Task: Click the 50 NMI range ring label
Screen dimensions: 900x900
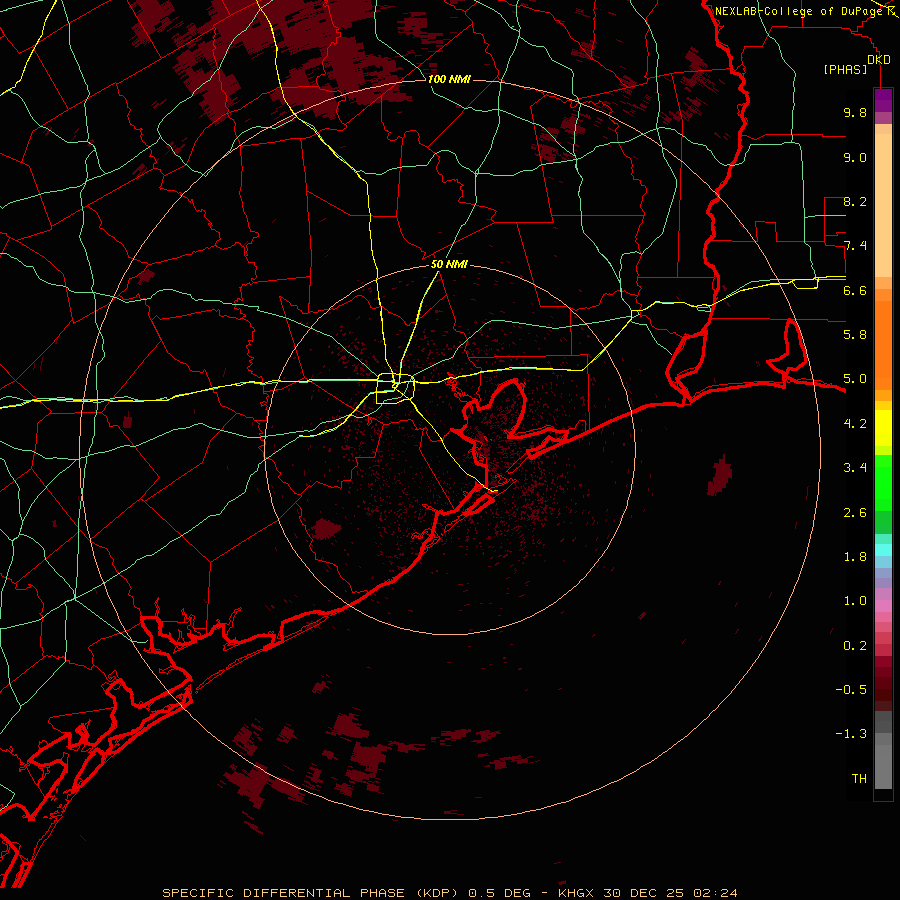Action: 449,264
